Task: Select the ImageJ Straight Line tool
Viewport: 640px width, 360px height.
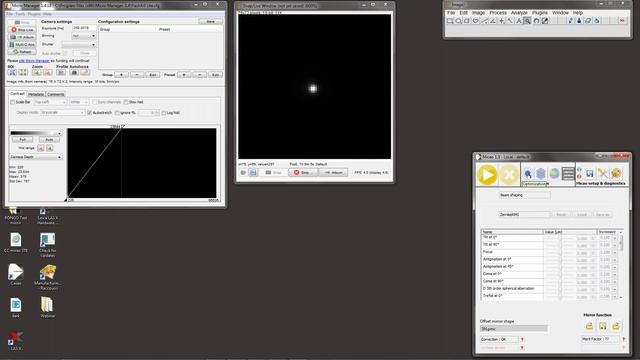Action: 484,20
